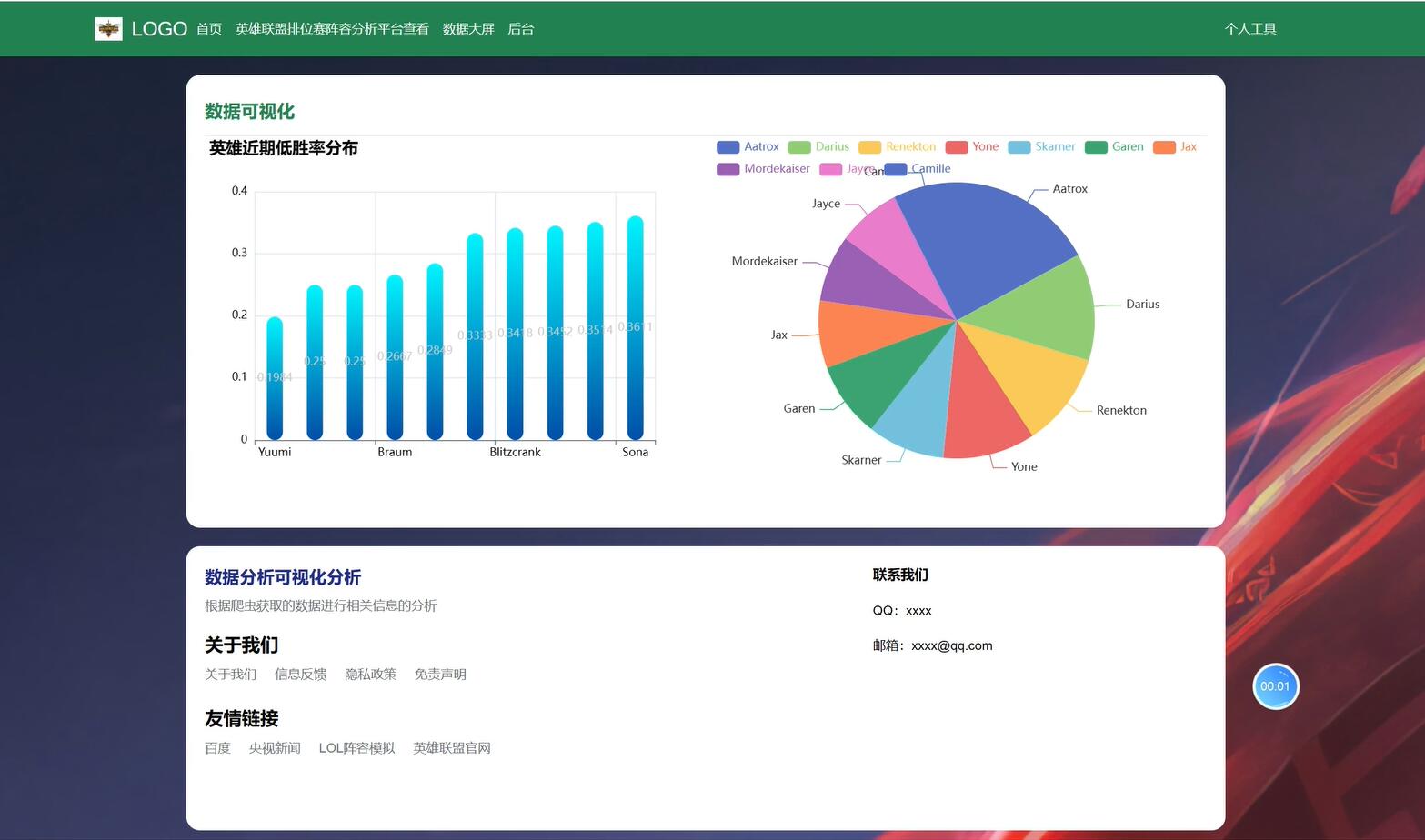Click the 英雄联盟官网 friendly link
Screen dimensions: 1425x840
pyautogui.click(x=452, y=747)
